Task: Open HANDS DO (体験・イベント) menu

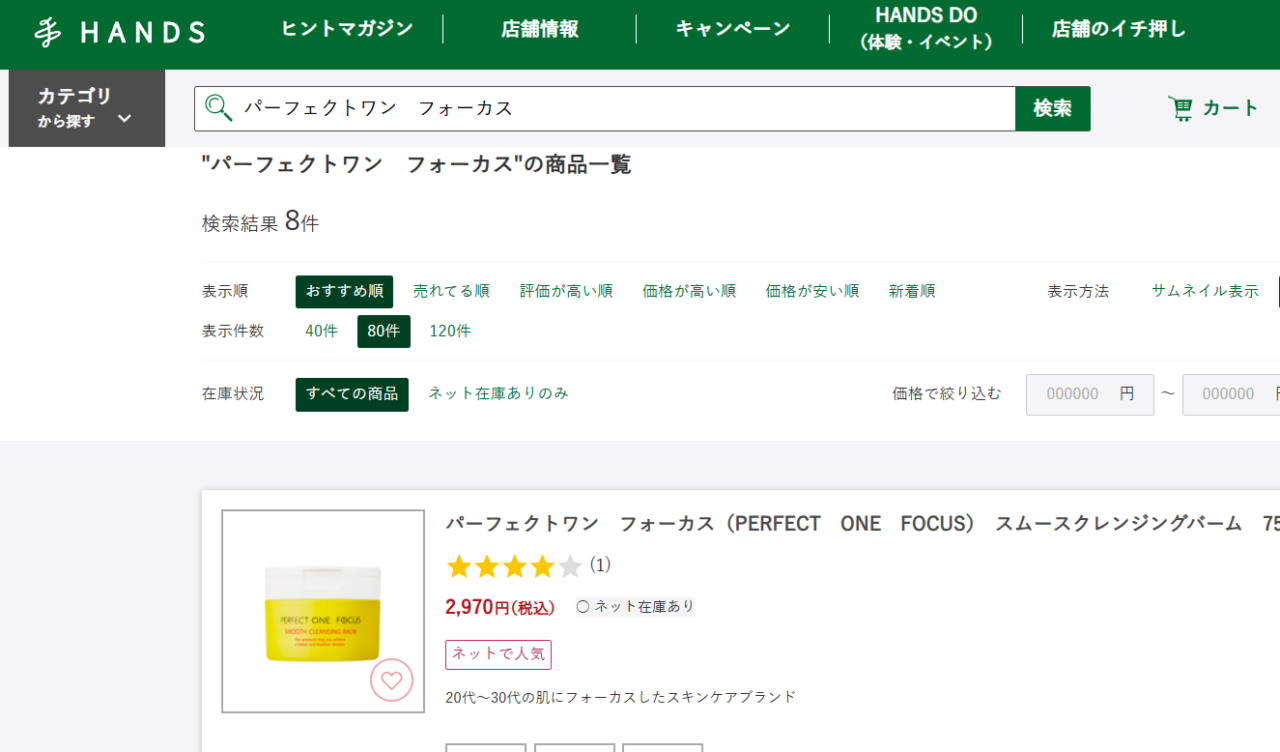Action: (926, 29)
